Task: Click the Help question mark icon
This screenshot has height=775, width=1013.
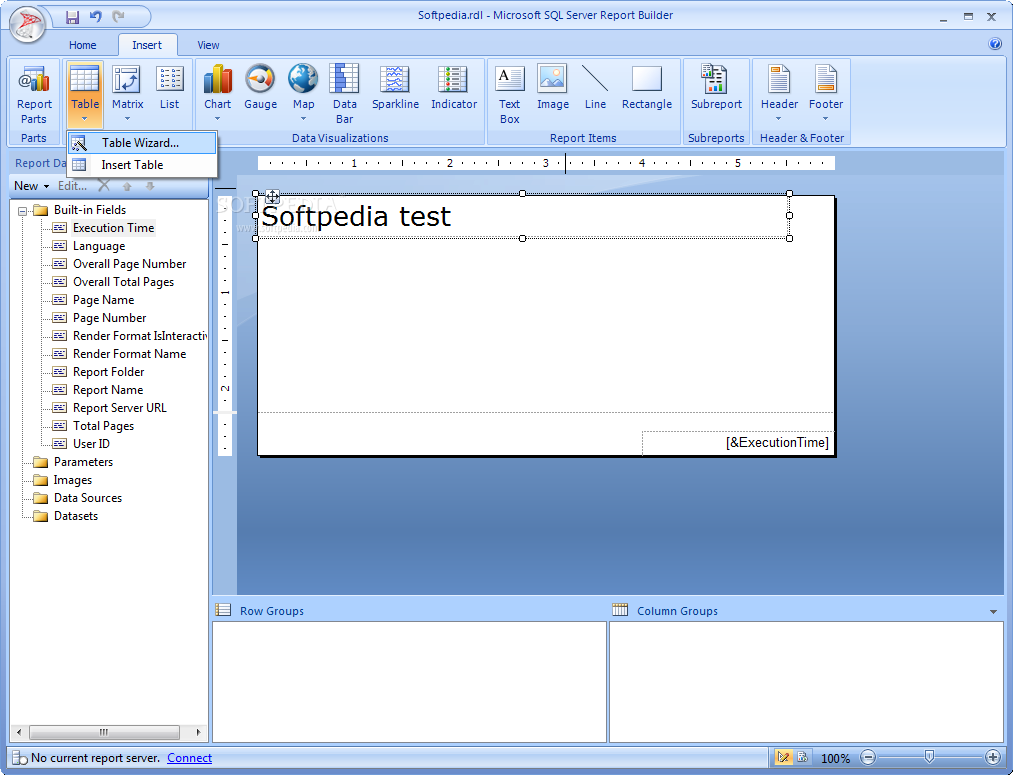Action: pos(995,44)
